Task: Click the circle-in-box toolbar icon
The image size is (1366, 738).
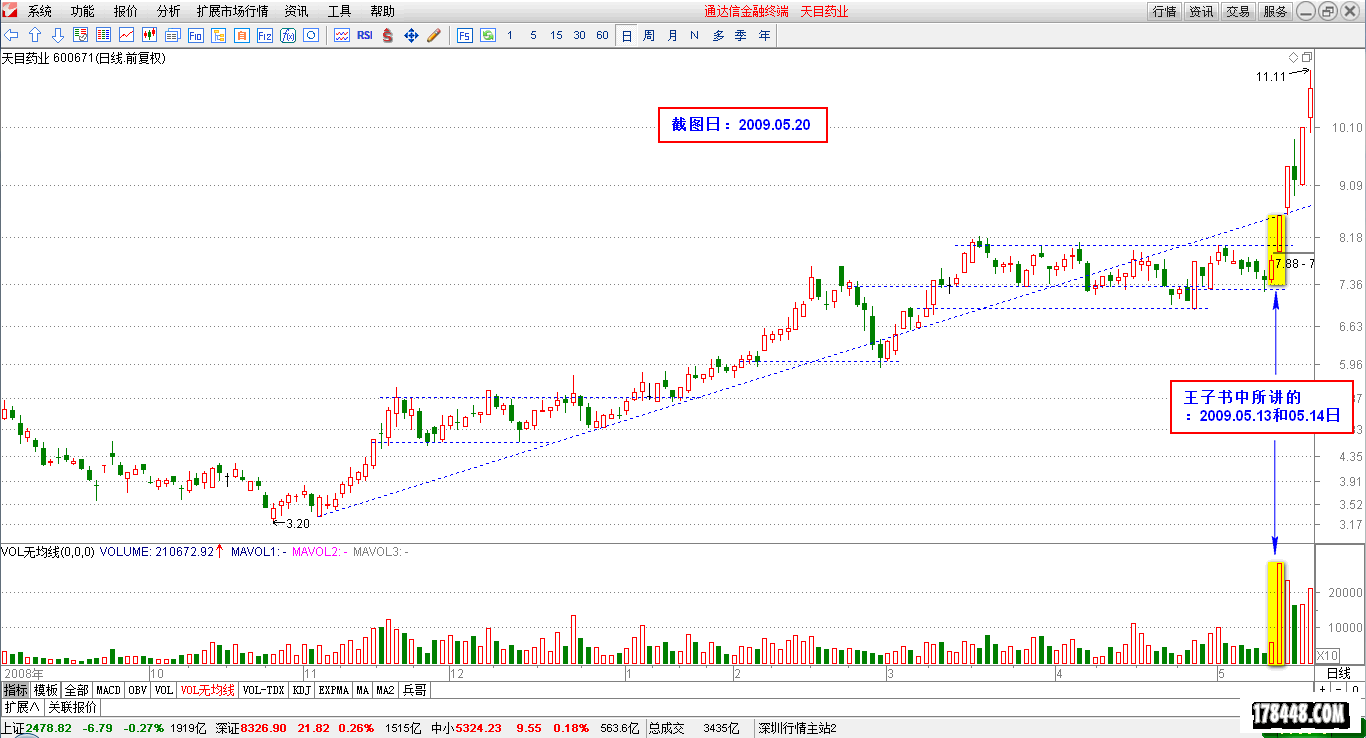Action: coord(310,35)
